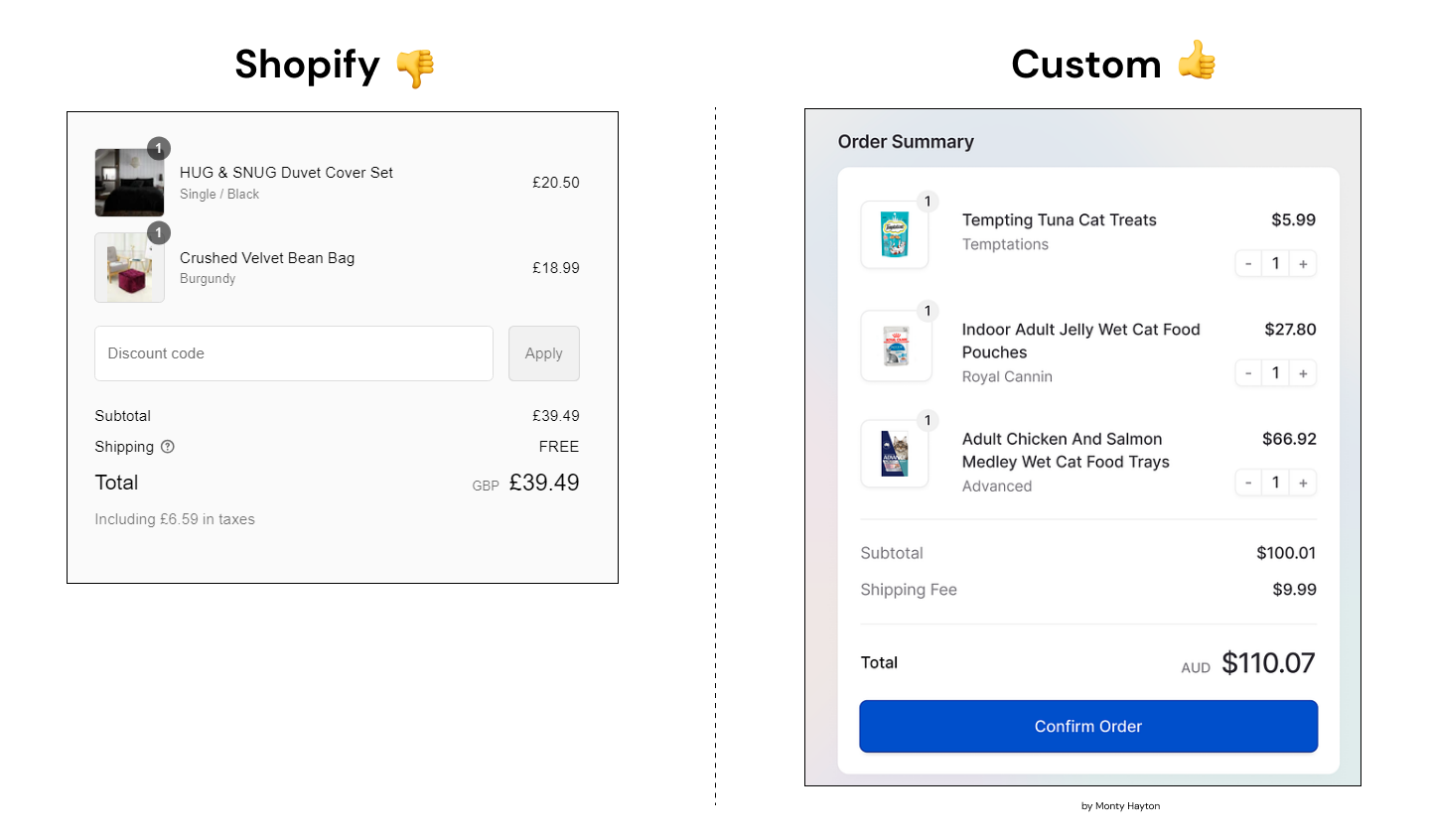This screenshot has height=840, width=1430.
Task: Click the thumbs-down emoji beside Shopify heading
Action: point(416,66)
